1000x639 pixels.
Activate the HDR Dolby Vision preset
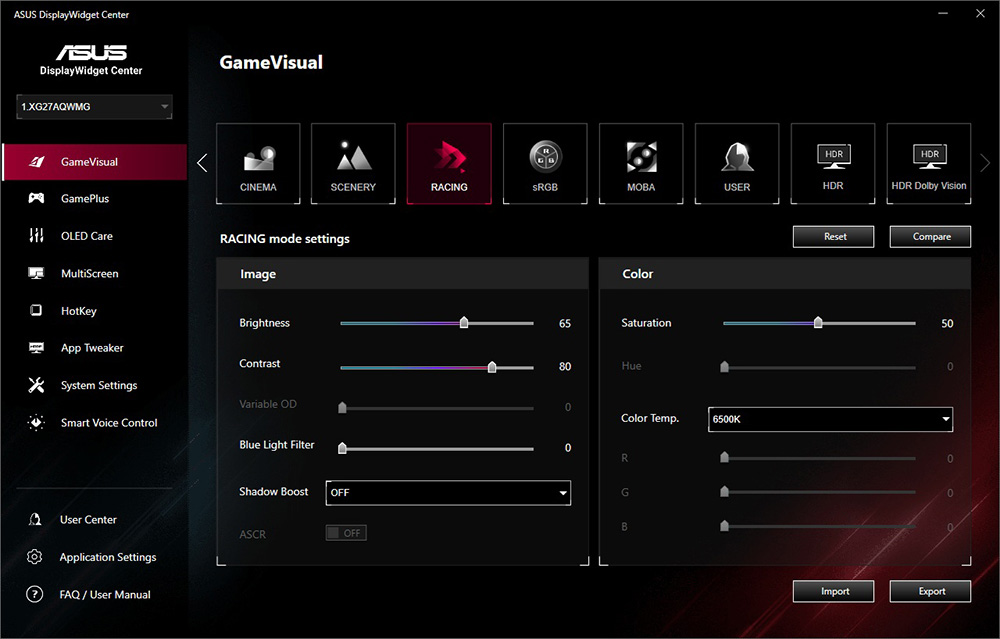(x=929, y=164)
